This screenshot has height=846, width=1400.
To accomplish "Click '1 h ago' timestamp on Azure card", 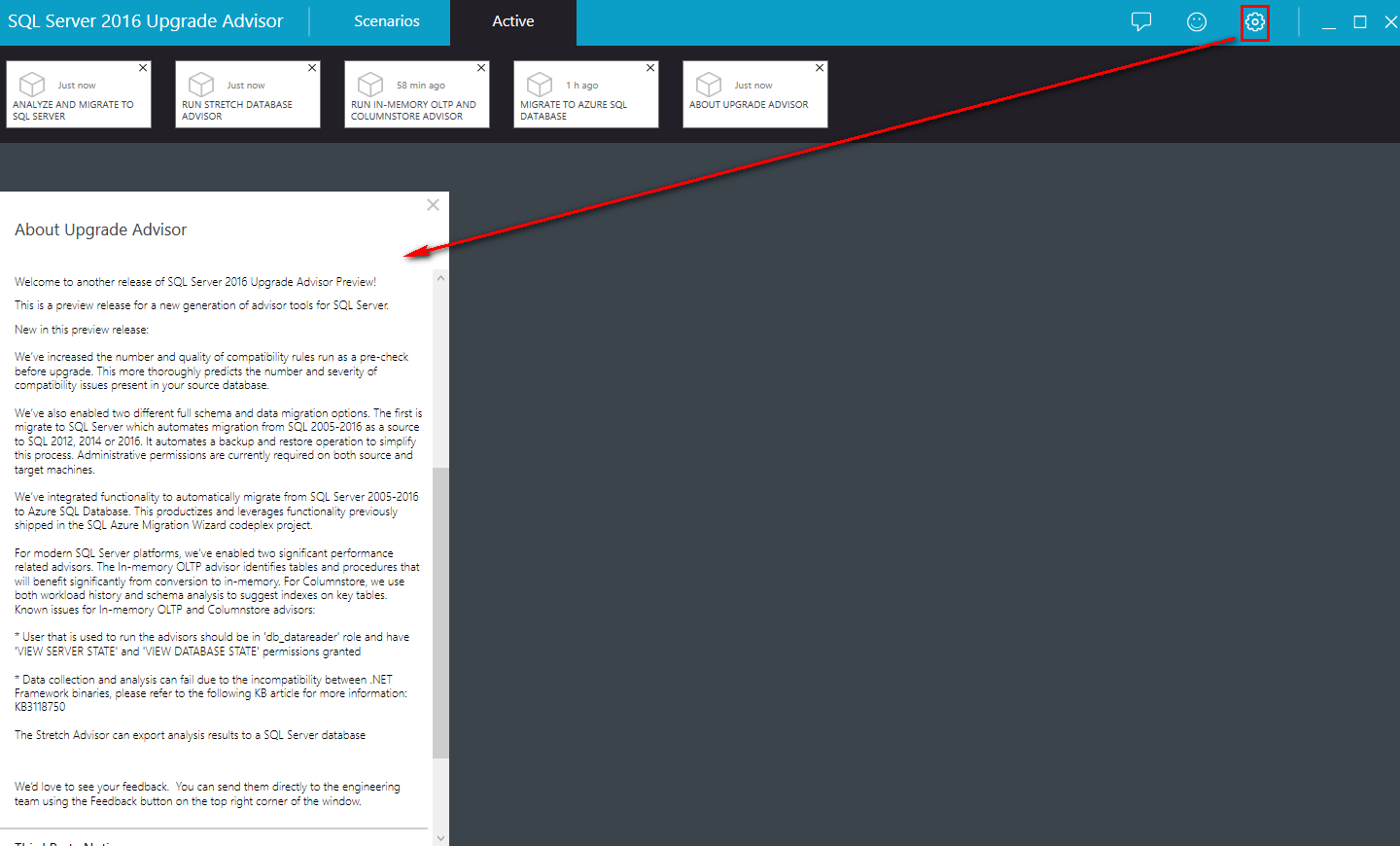I will click(x=582, y=86).
